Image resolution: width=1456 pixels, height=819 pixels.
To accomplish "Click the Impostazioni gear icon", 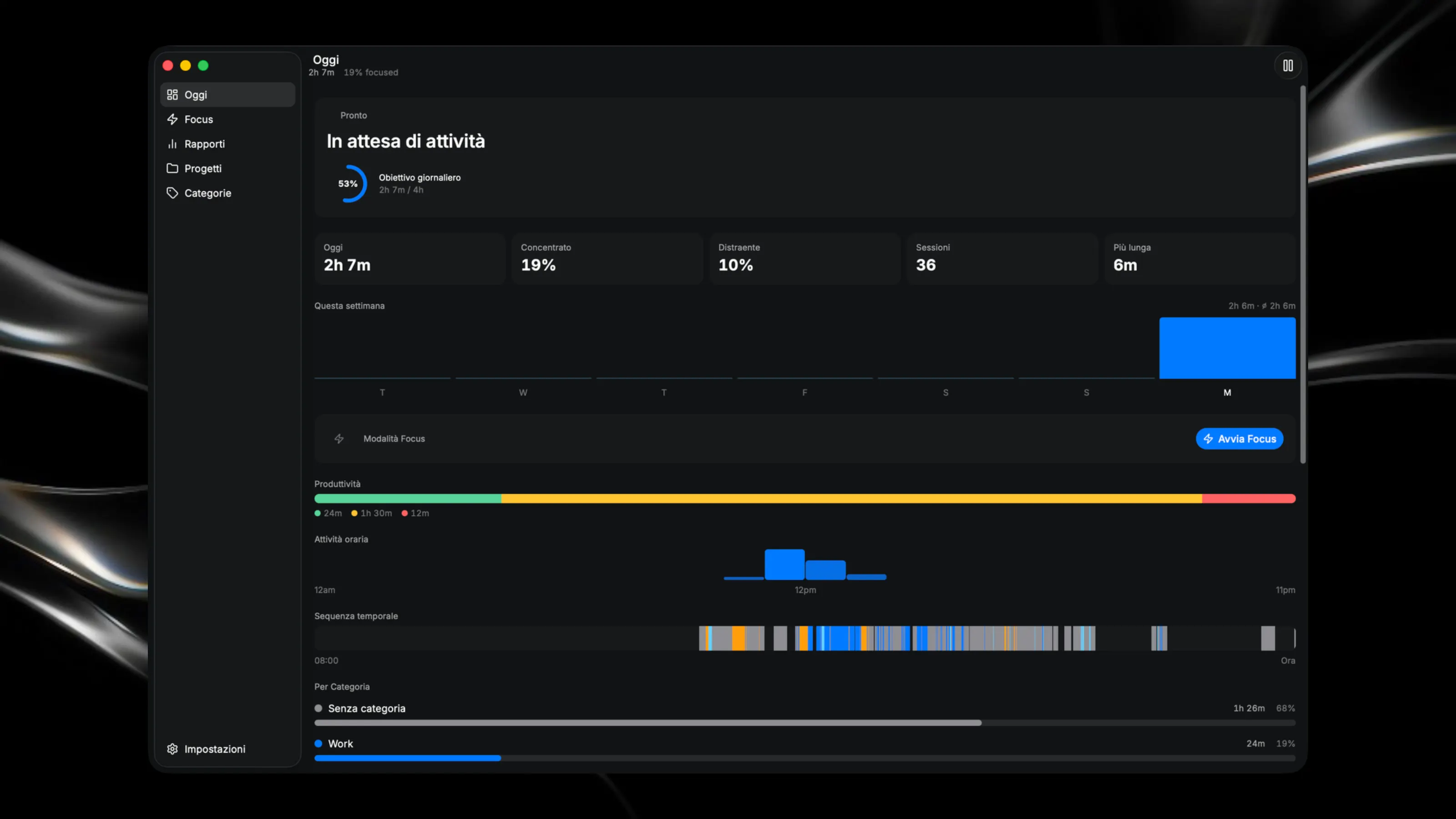I will pyautogui.click(x=172, y=749).
